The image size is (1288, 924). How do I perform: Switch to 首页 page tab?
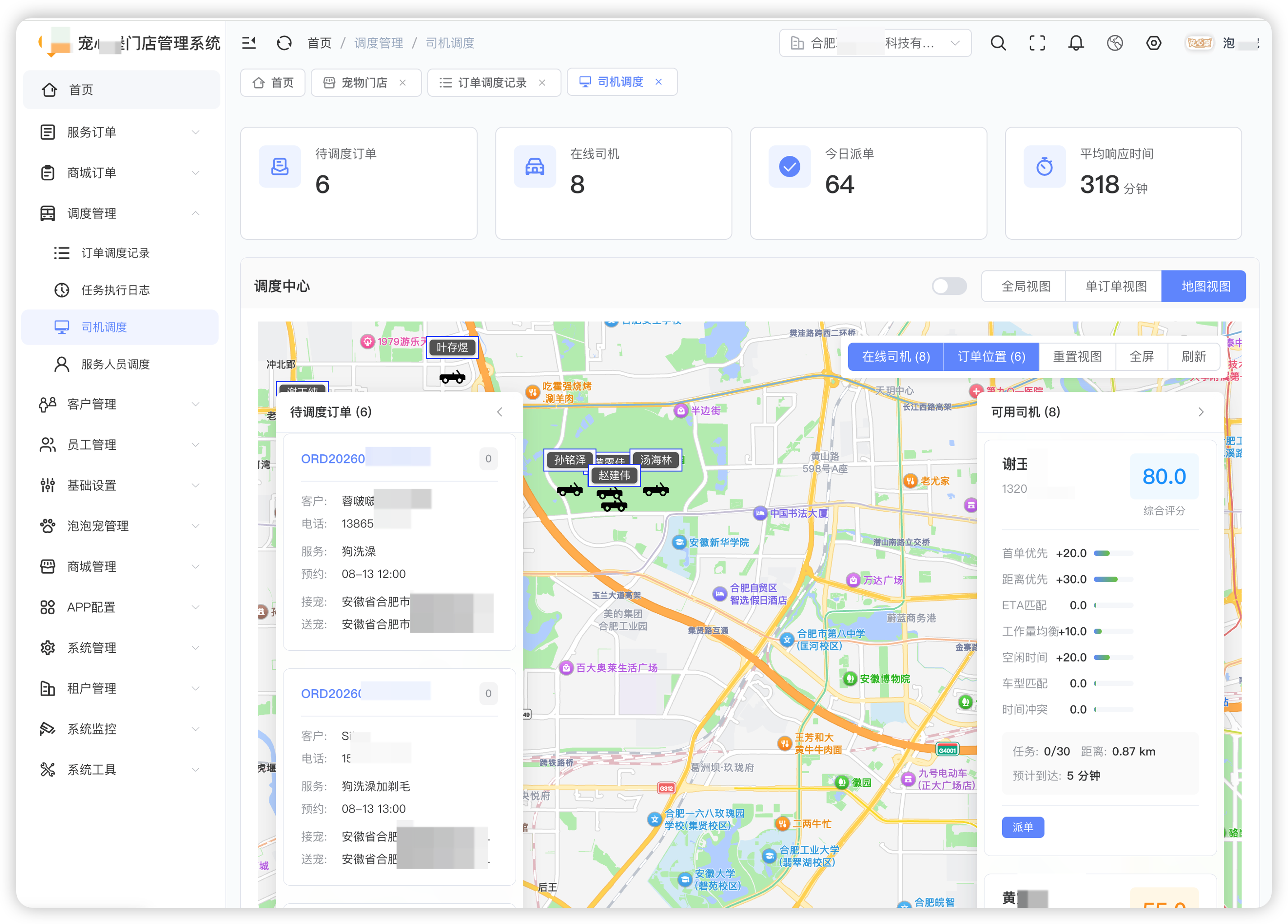273,82
